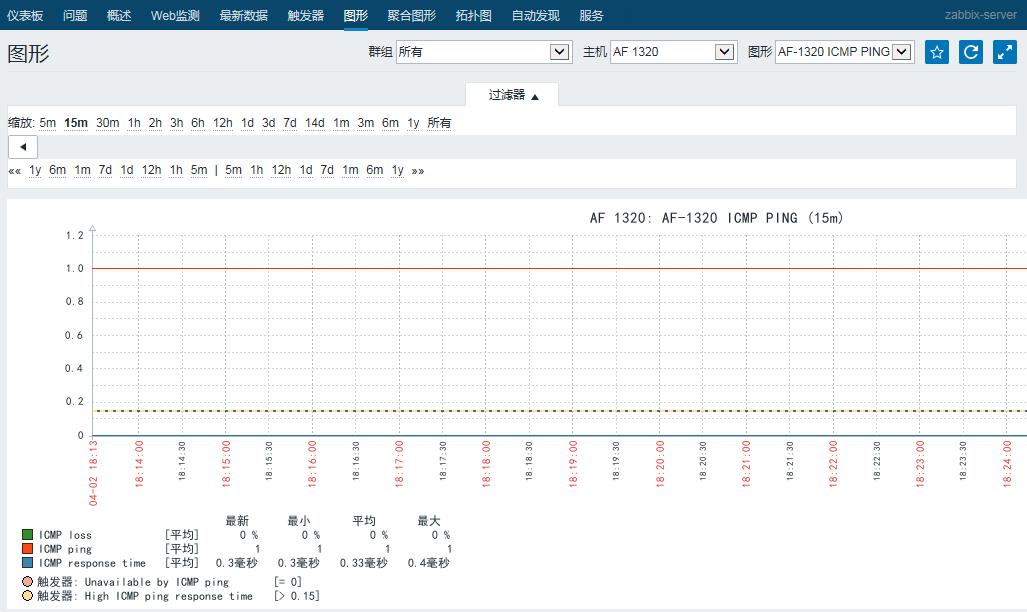The width and height of the screenshot is (1027, 612).
Task: Click the 最大 column header
Action: (429, 521)
